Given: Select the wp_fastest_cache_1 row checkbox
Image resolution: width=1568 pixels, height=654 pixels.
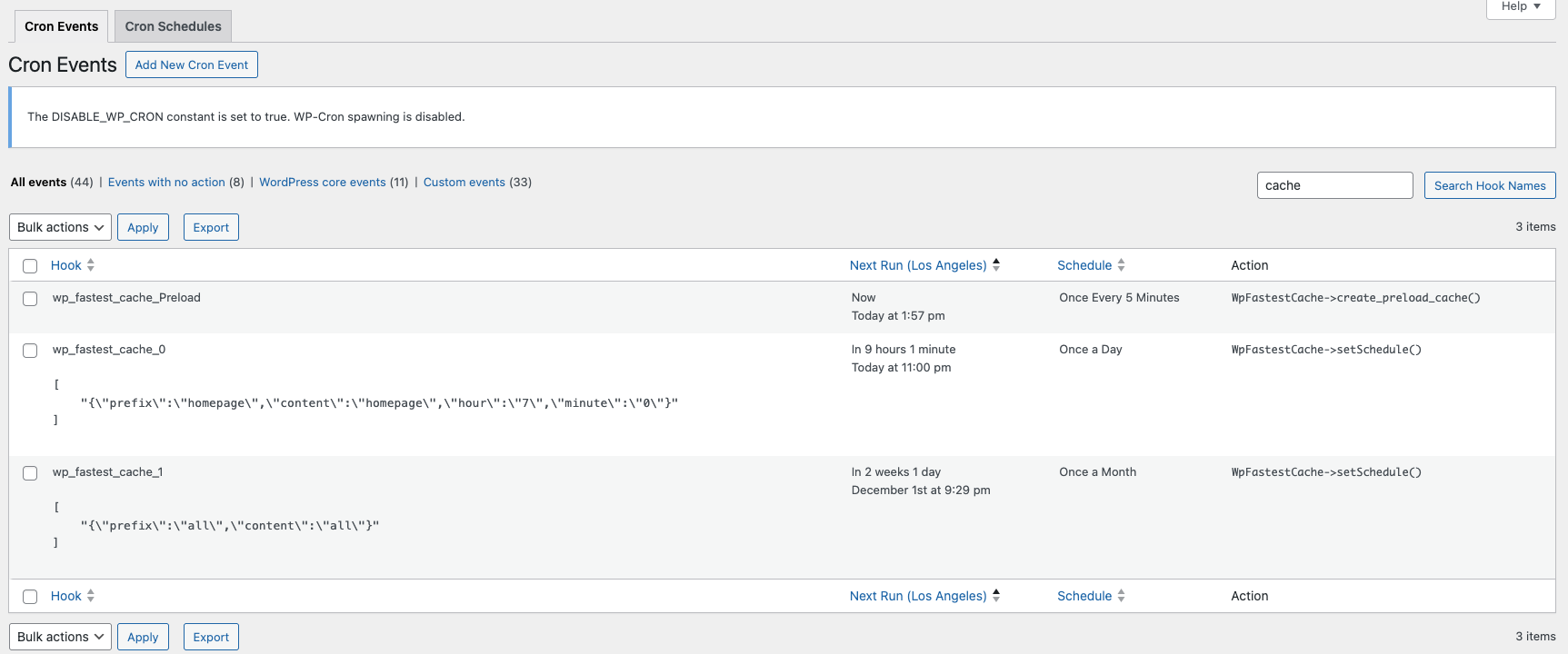Looking at the screenshot, I should 30,473.
